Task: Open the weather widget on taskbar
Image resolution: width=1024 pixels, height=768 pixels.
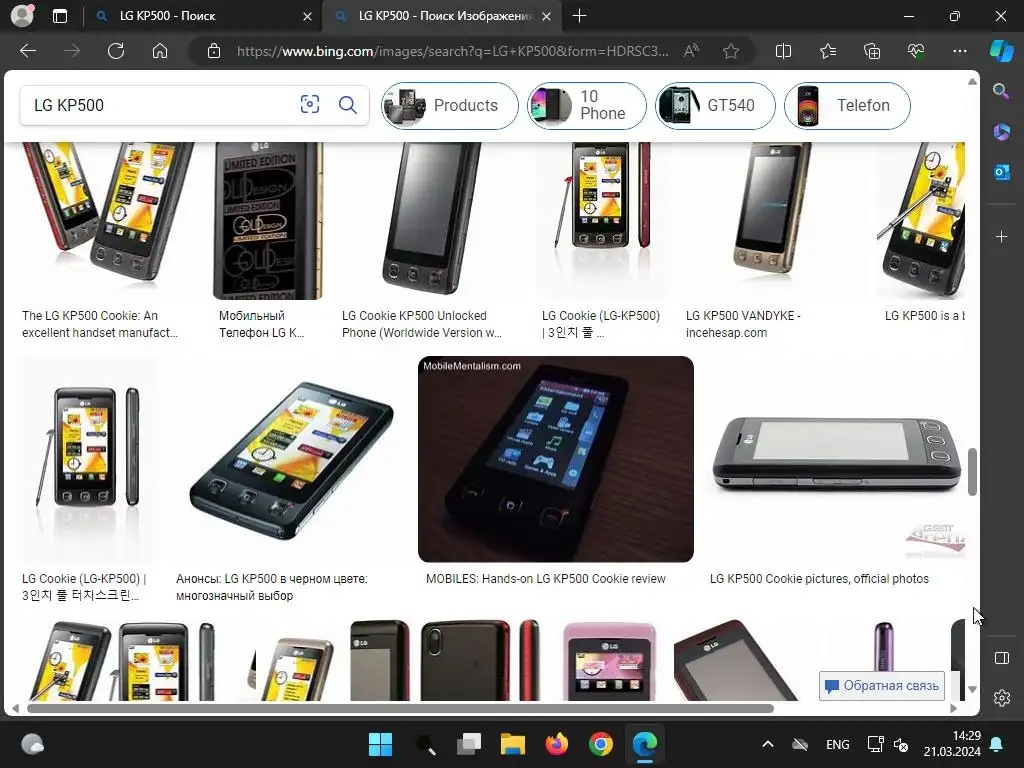Action: point(32,744)
